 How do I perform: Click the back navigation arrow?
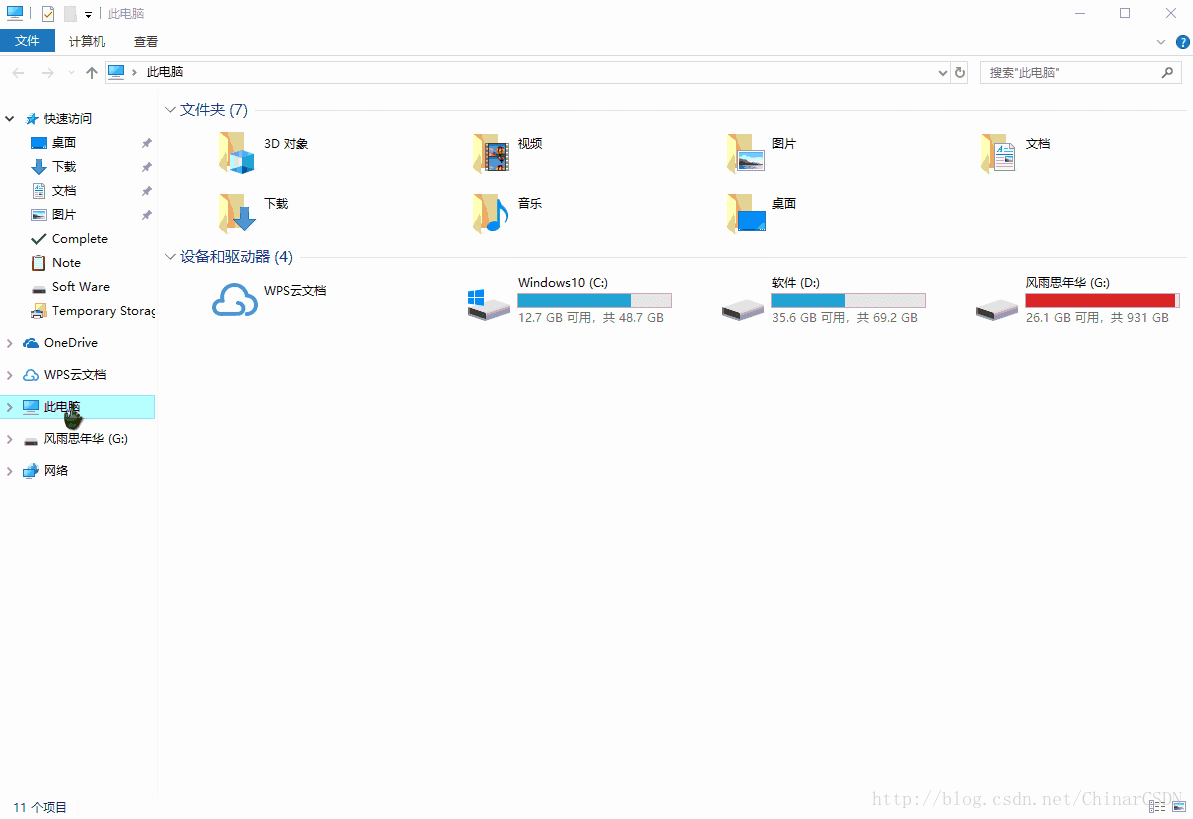pyautogui.click(x=18, y=72)
